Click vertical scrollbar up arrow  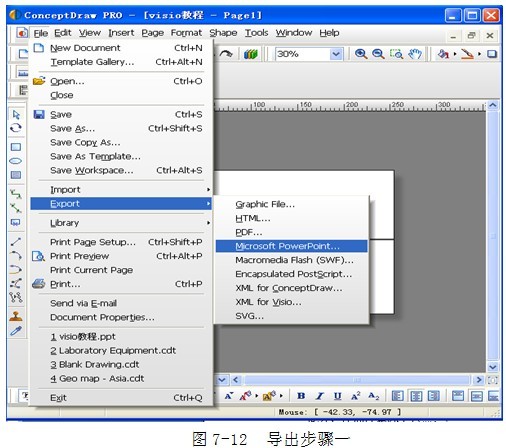click(493, 105)
